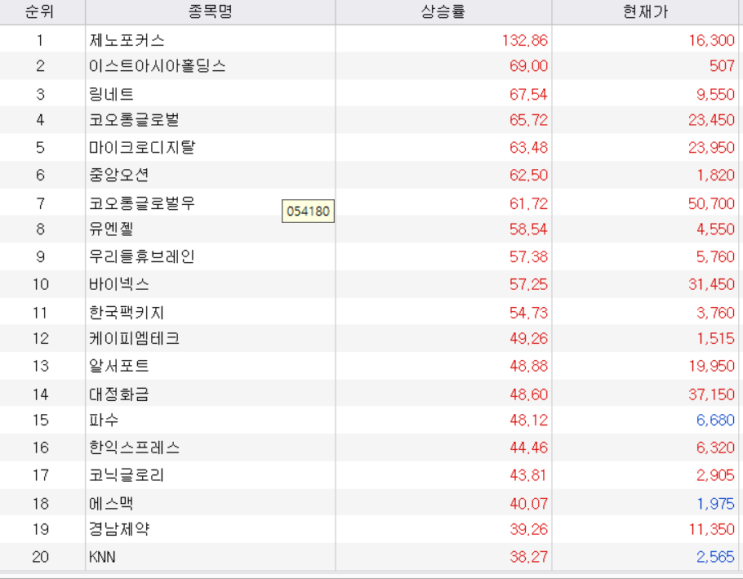
Task: Select stock 케이피엠테크
Action: 135,338
